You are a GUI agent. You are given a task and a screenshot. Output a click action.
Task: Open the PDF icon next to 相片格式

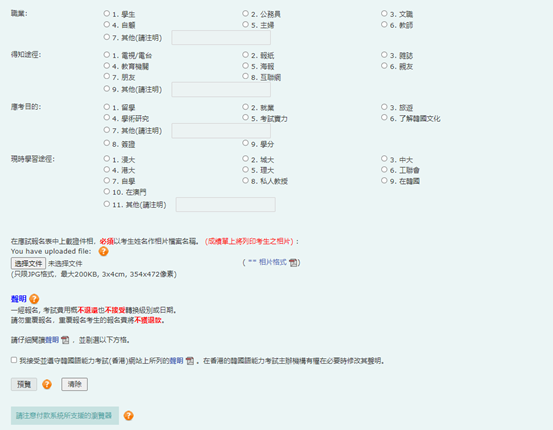(293, 262)
